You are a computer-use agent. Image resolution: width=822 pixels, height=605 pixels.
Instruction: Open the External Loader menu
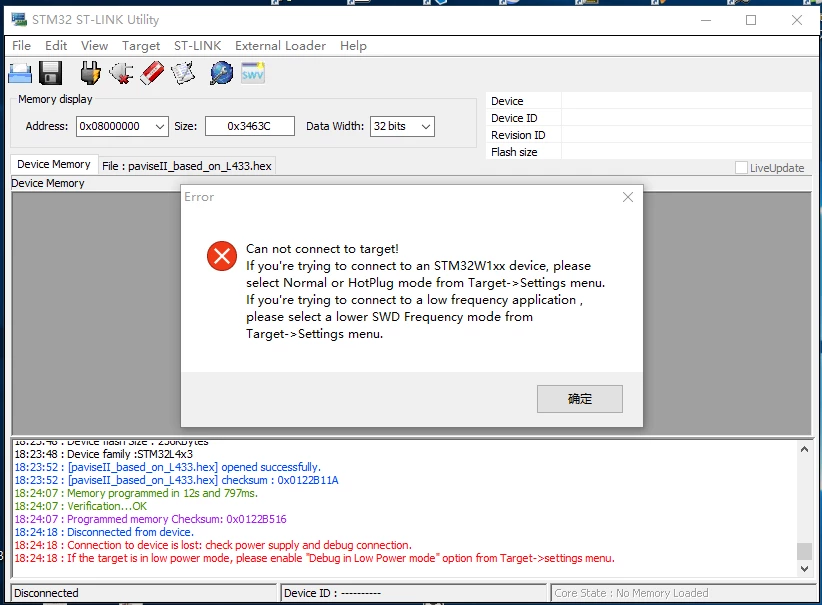pos(280,46)
